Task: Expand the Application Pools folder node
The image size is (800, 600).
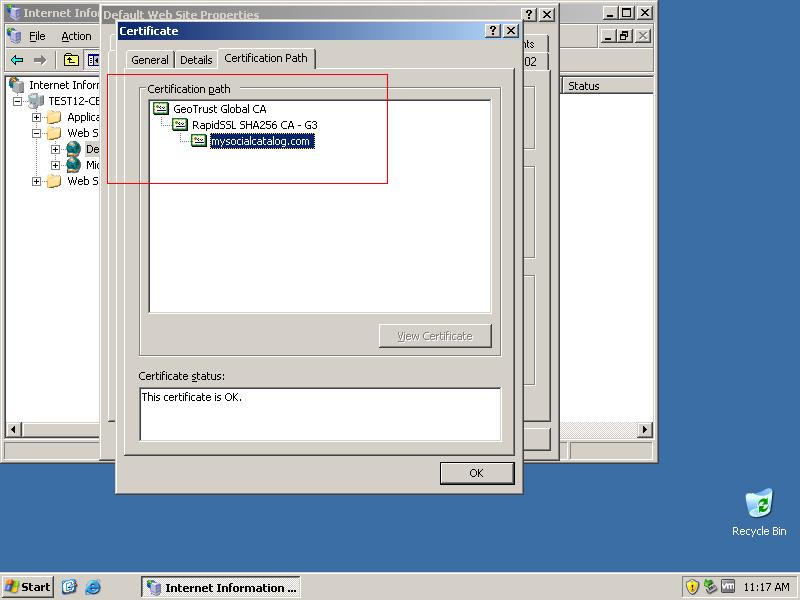Action: (x=37, y=117)
